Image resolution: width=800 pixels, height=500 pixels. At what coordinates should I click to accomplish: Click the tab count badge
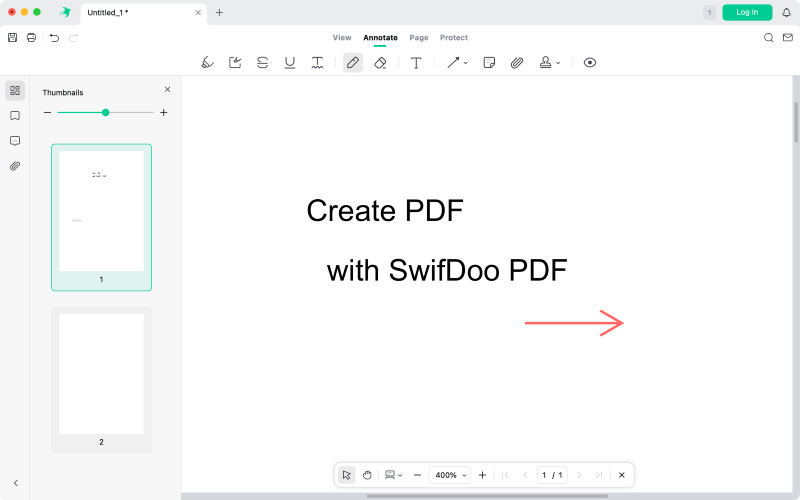[x=709, y=12]
